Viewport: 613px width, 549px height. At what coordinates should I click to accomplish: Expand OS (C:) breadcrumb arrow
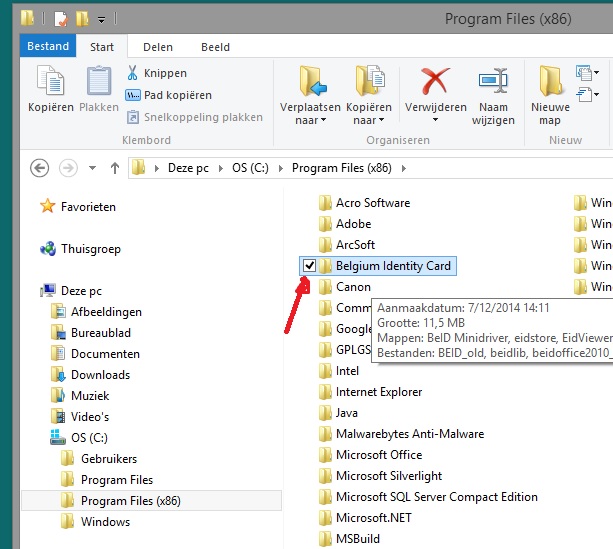(281, 169)
